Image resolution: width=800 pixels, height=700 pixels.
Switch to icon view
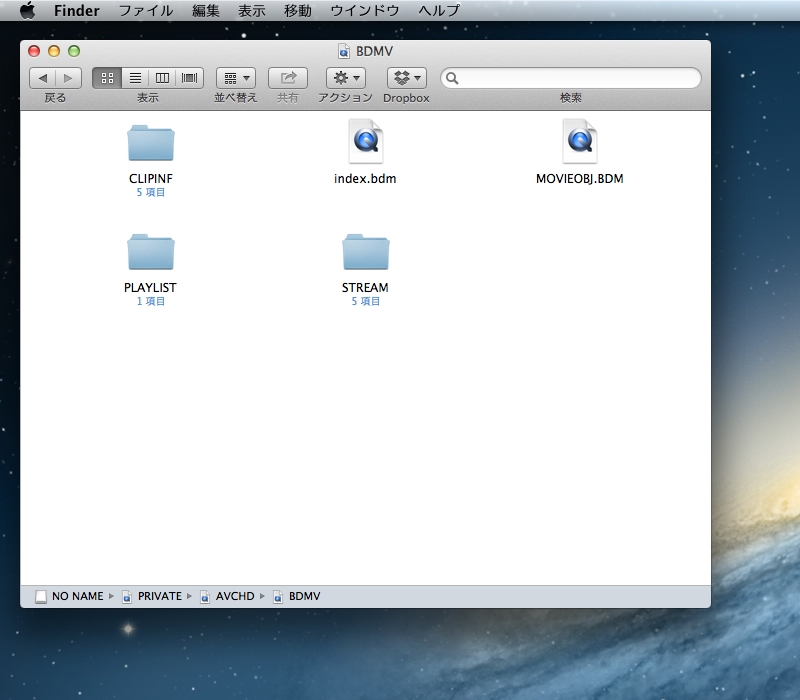pos(107,78)
